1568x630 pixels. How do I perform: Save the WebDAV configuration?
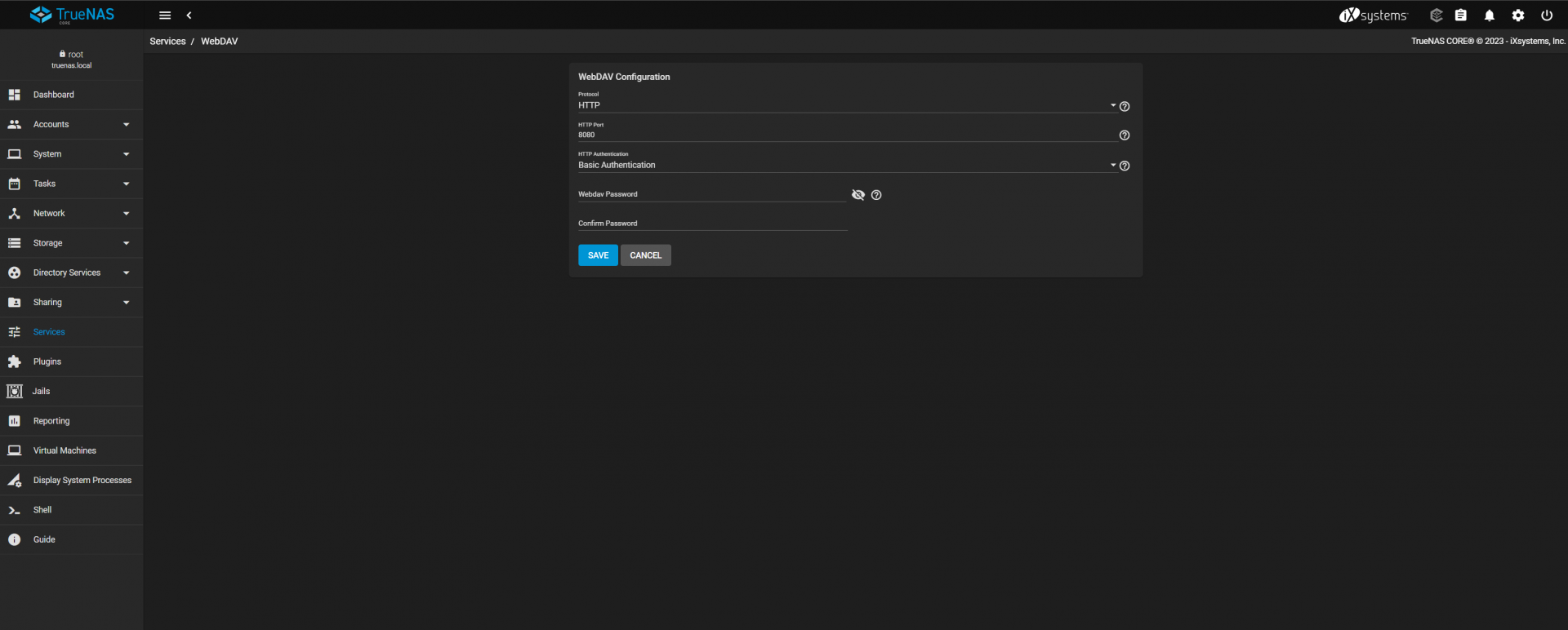[x=598, y=255]
